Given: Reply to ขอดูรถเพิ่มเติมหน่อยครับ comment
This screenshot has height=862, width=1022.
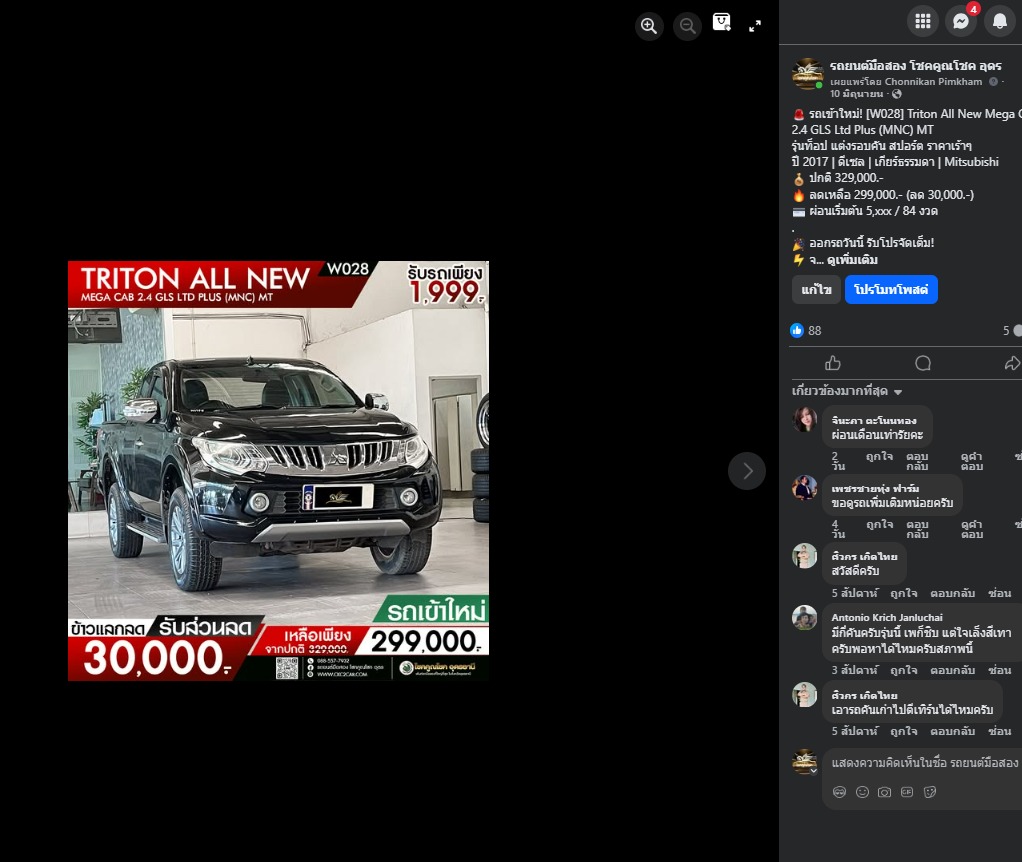Looking at the screenshot, I should [917, 529].
